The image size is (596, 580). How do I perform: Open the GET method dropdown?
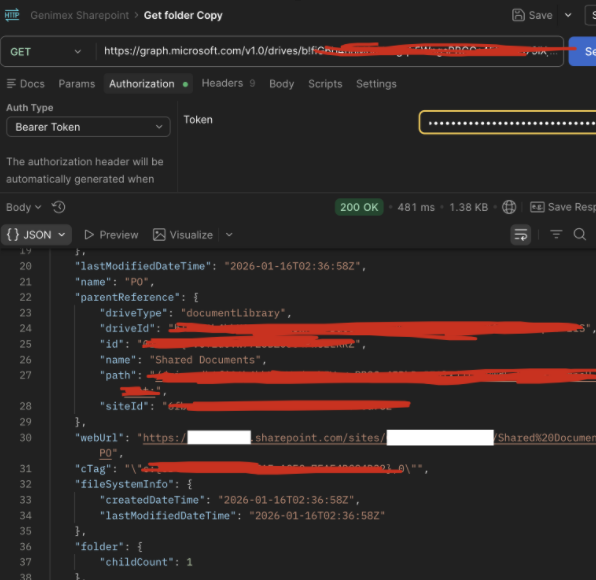(46, 52)
